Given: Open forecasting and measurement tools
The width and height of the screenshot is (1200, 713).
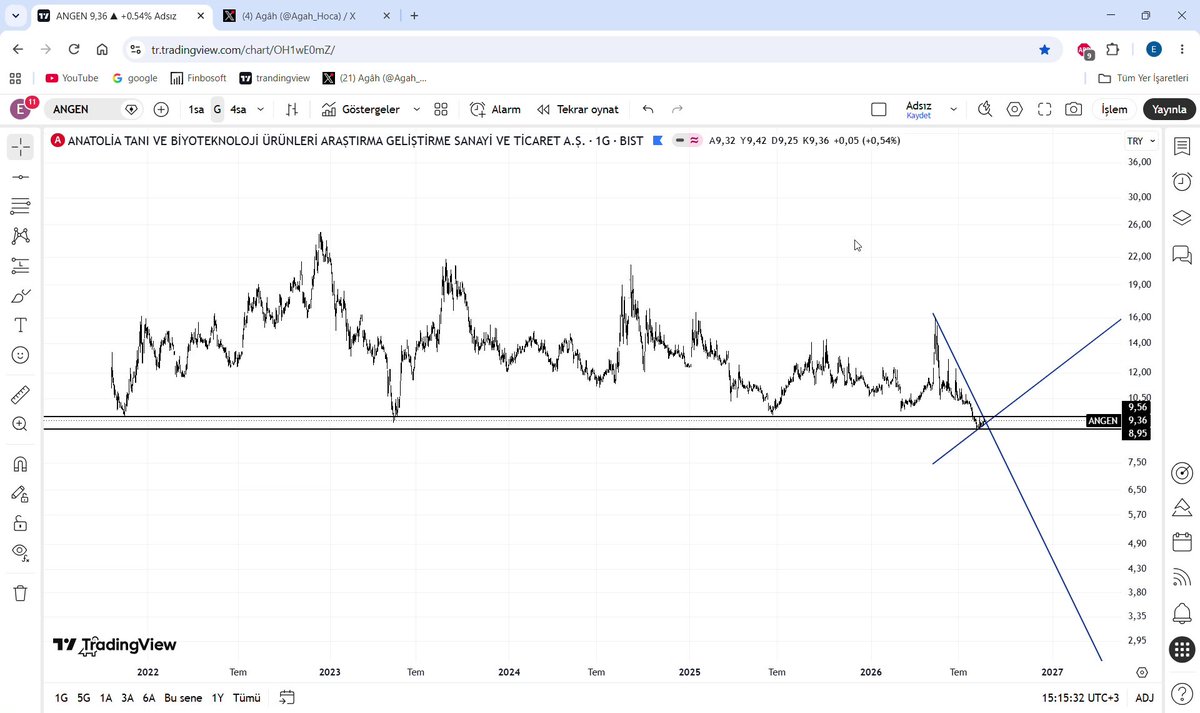Looking at the screenshot, I should (20, 266).
